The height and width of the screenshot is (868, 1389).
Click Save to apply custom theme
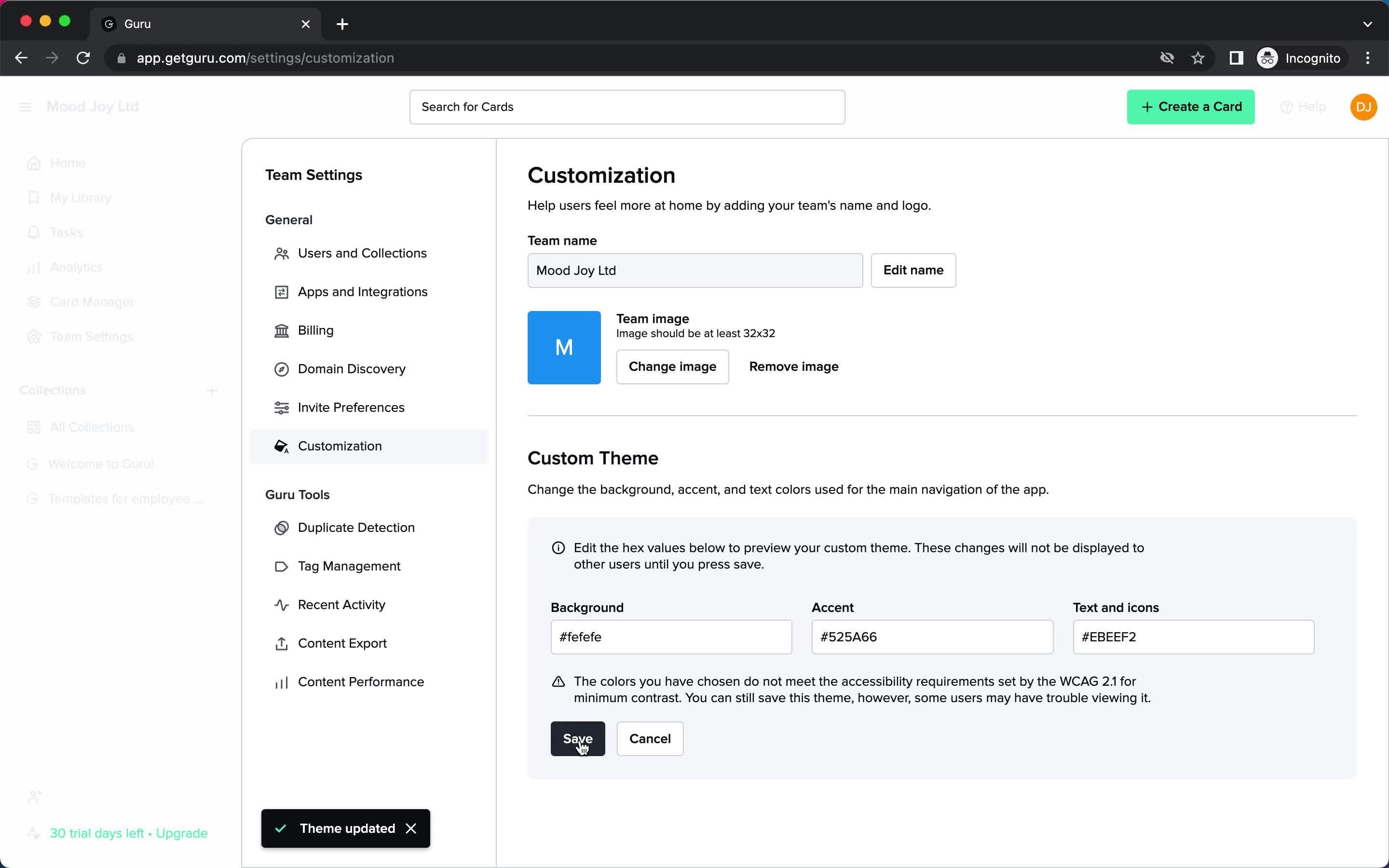click(577, 738)
